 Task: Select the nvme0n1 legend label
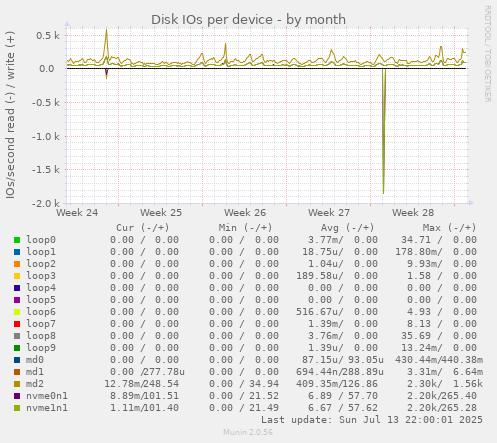pyautogui.click(x=47, y=396)
